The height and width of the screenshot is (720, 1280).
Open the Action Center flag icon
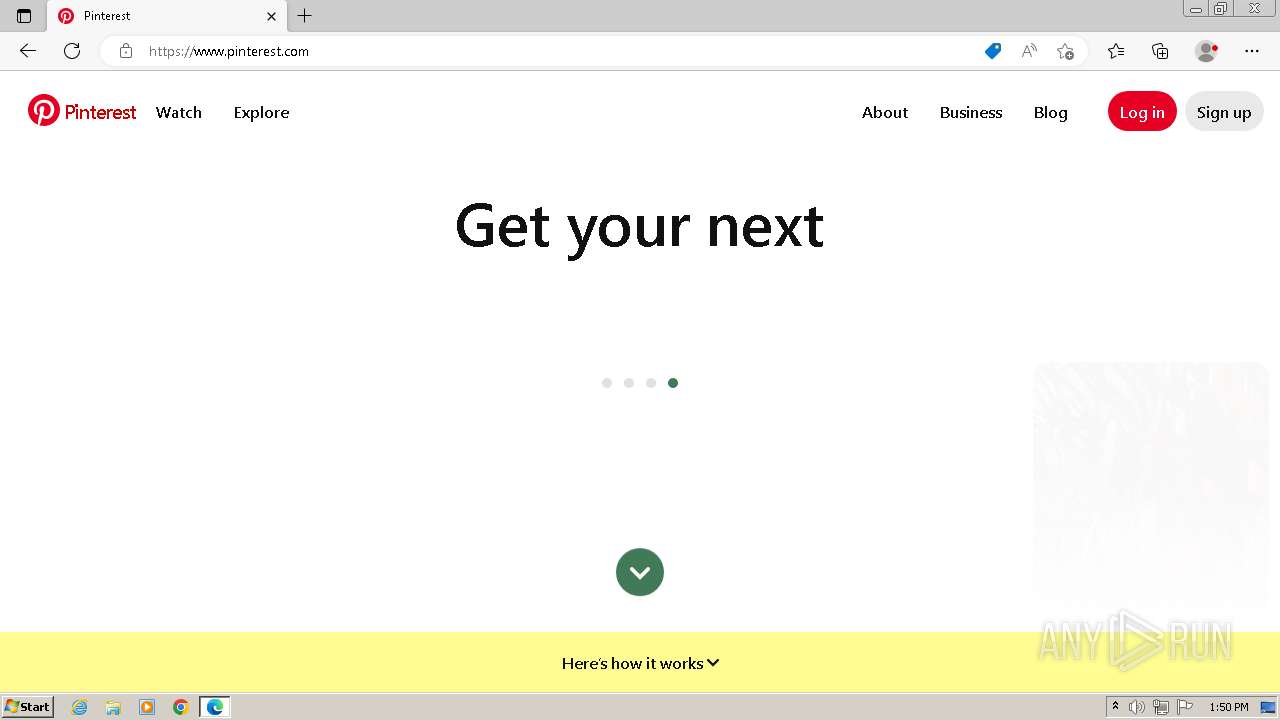[x=1185, y=707]
